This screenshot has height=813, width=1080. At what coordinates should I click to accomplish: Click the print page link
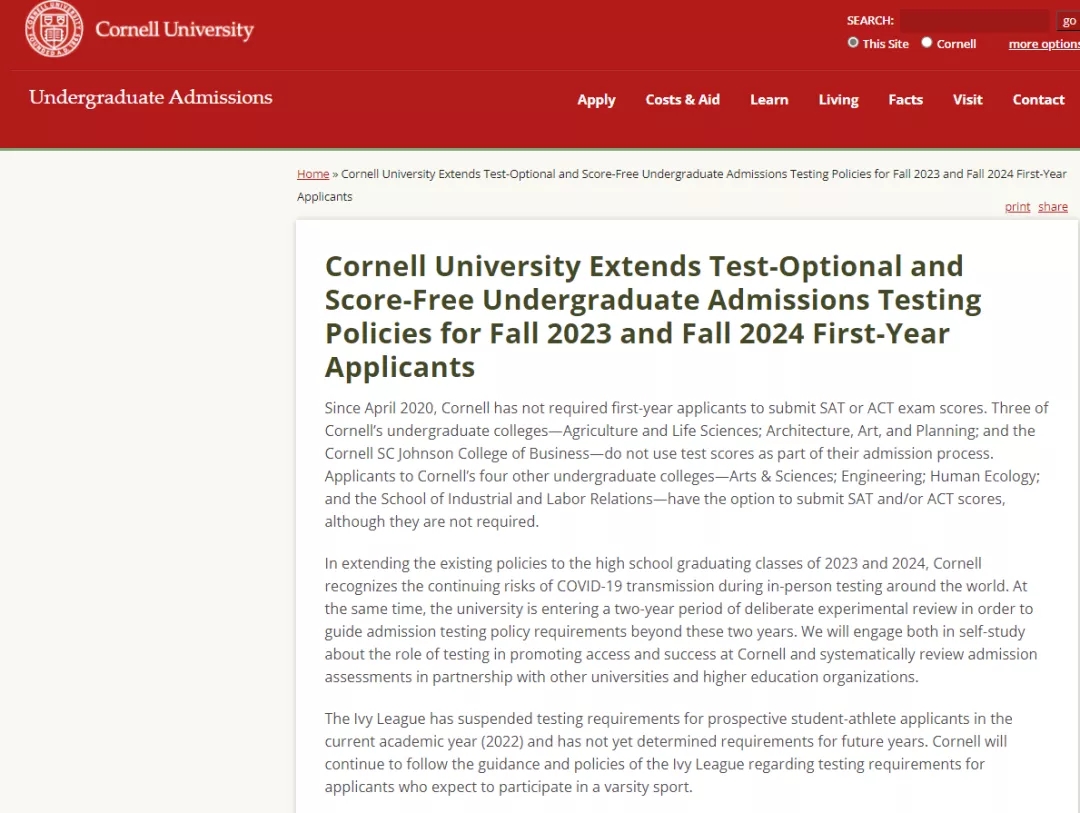click(x=1017, y=207)
